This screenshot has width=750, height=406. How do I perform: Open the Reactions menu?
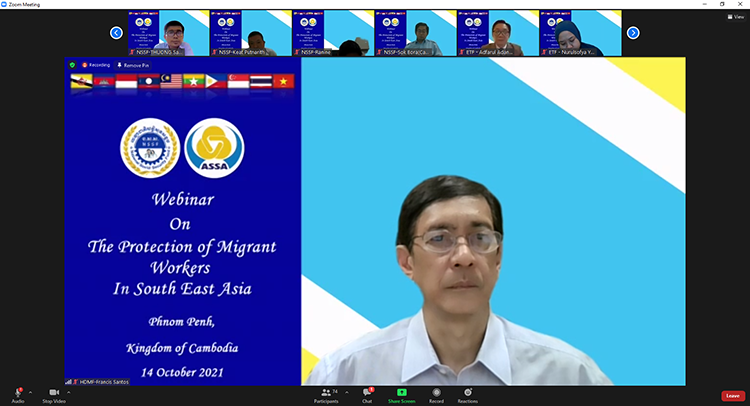467,395
